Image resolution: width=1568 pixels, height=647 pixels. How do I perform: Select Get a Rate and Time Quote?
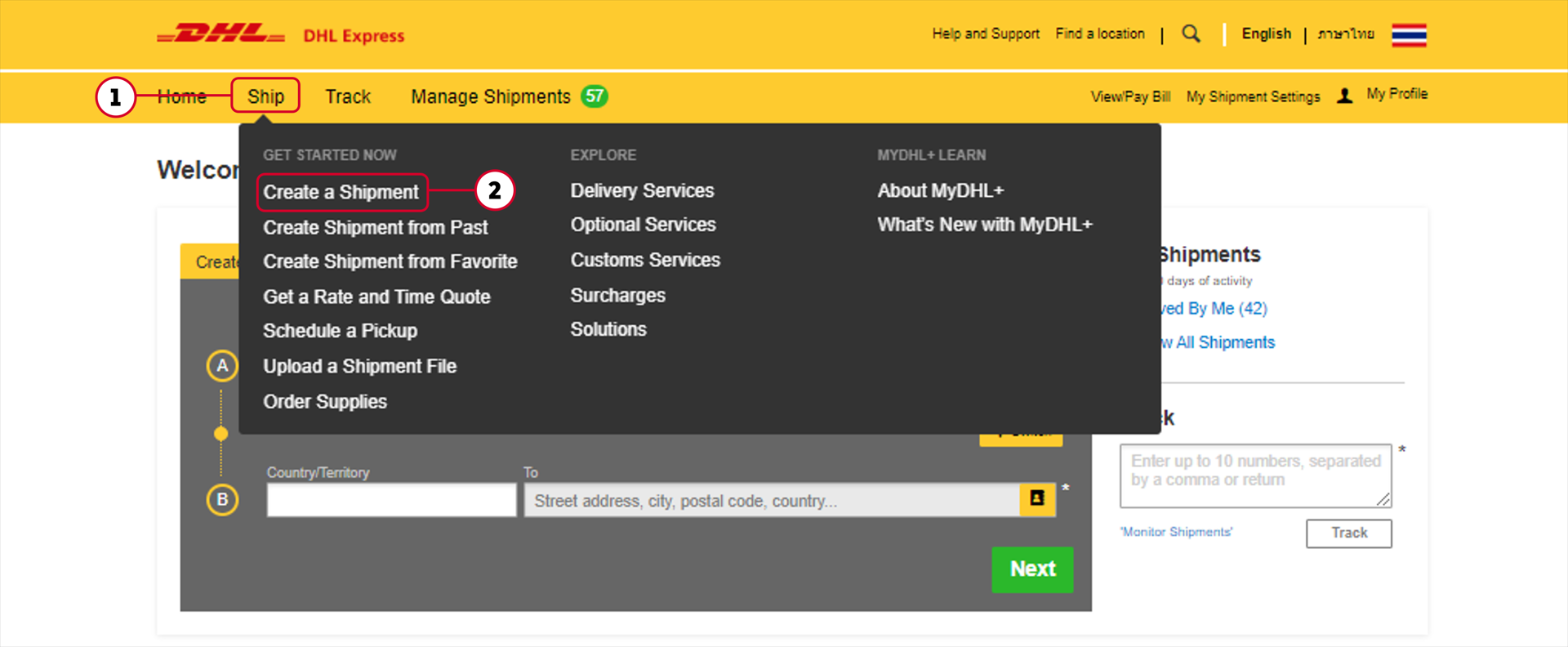(x=376, y=297)
